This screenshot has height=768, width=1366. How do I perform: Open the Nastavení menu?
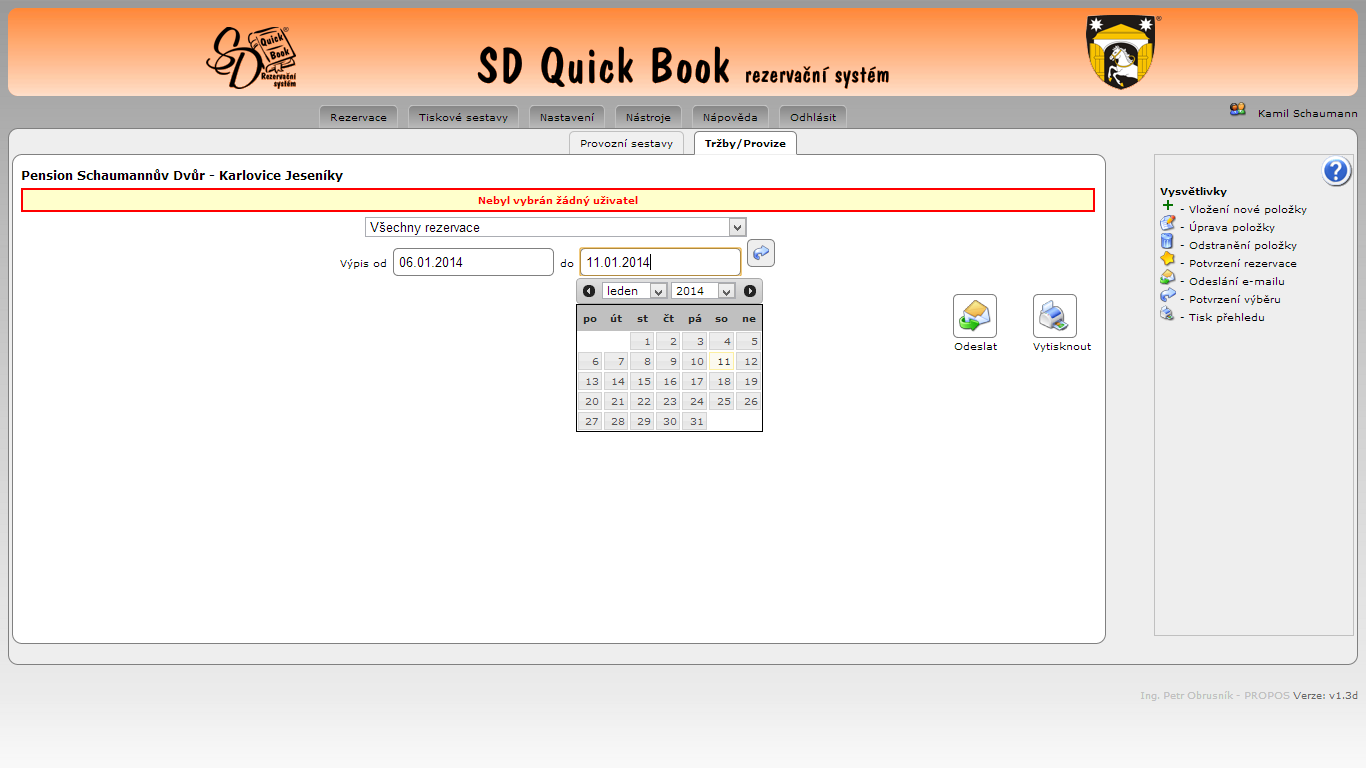(x=567, y=117)
